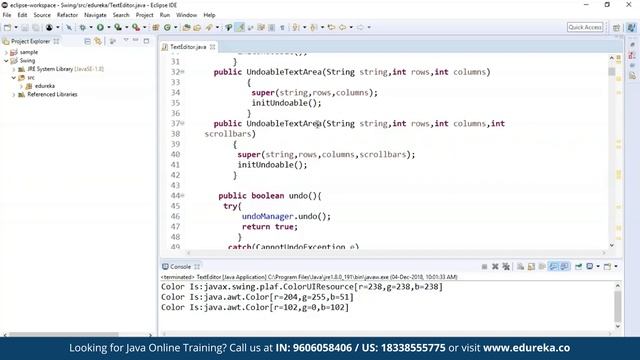This screenshot has width=640, height=360.
Task: Expand the JRE System Library node
Action: [13, 69]
